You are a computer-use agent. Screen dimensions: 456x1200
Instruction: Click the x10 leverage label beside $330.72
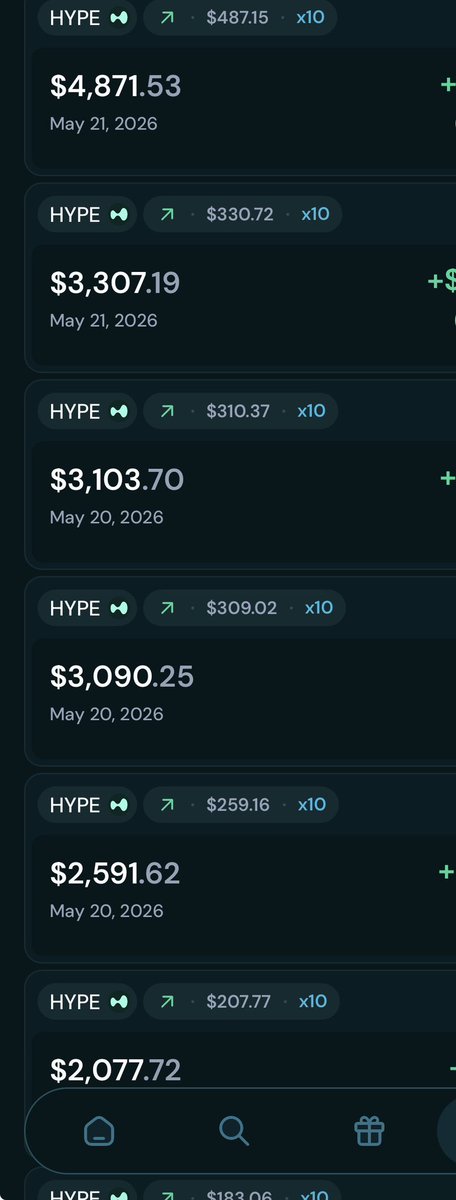315,214
